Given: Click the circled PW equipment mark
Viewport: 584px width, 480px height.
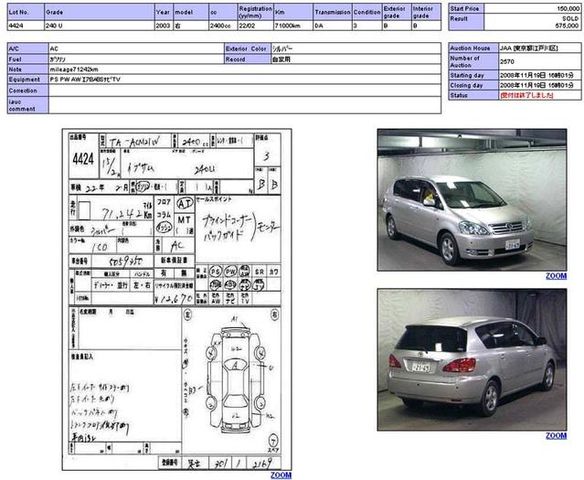Looking at the screenshot, I should (230, 271).
